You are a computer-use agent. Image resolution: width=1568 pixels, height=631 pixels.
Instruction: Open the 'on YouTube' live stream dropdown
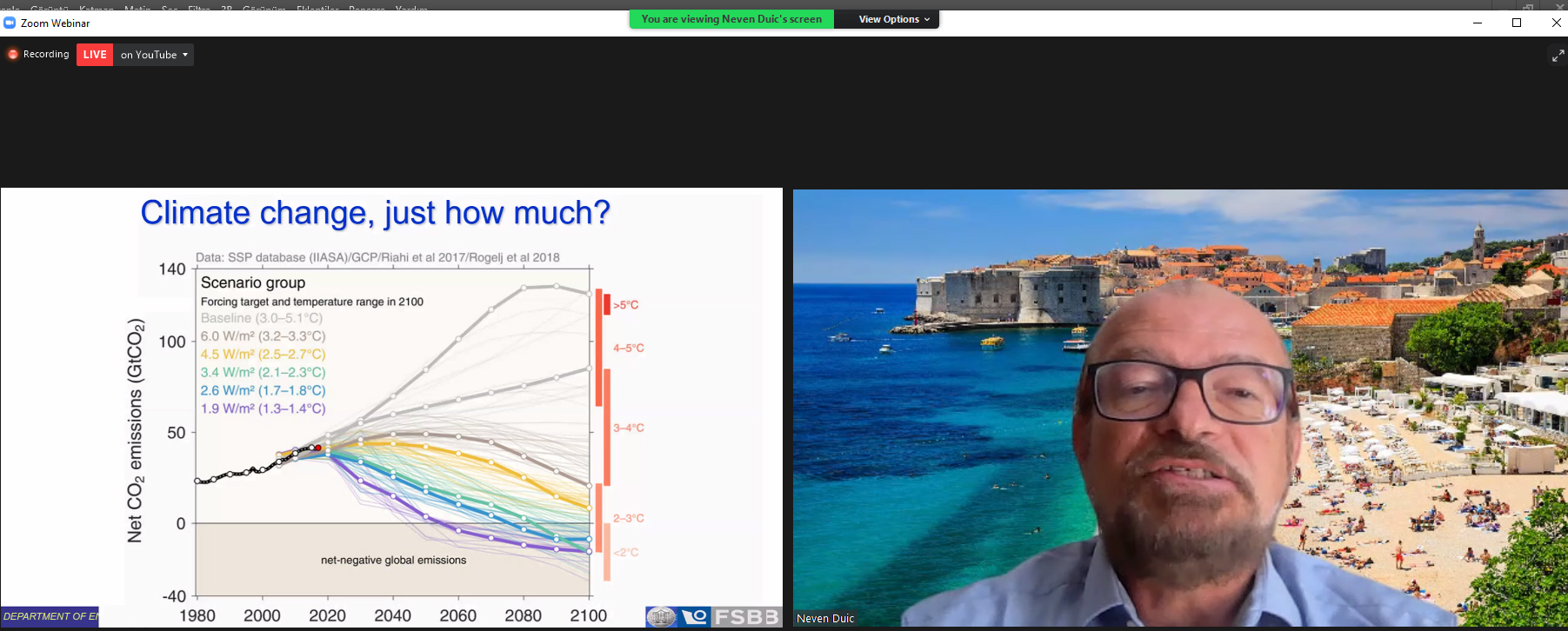tap(154, 55)
